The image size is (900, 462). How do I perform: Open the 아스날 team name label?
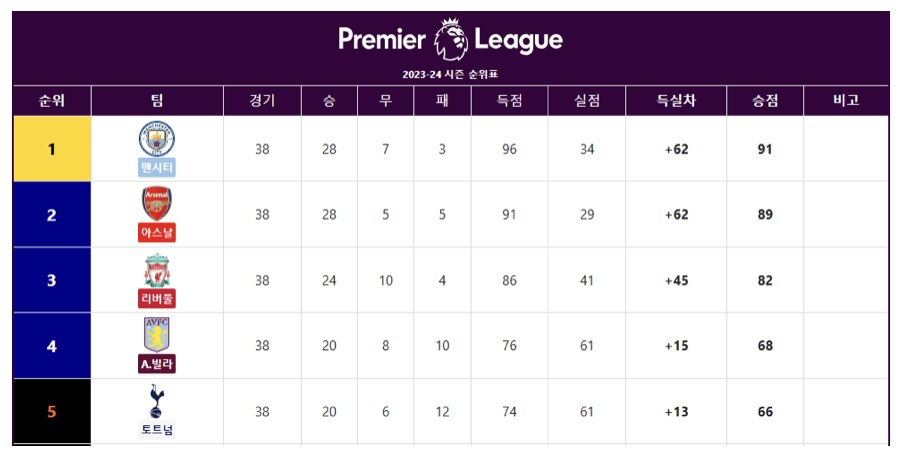[x=157, y=232]
